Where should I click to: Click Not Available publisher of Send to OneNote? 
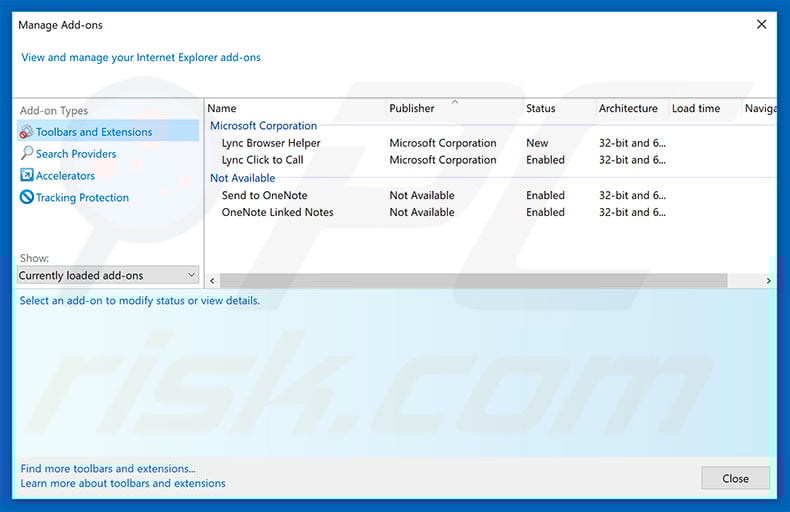click(x=422, y=196)
